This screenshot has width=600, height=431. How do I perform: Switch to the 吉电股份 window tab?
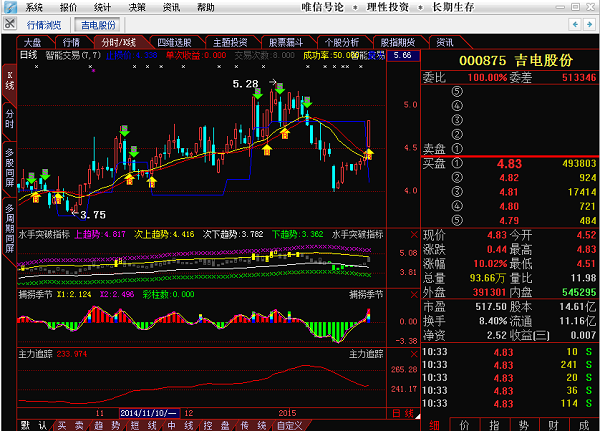point(97,24)
